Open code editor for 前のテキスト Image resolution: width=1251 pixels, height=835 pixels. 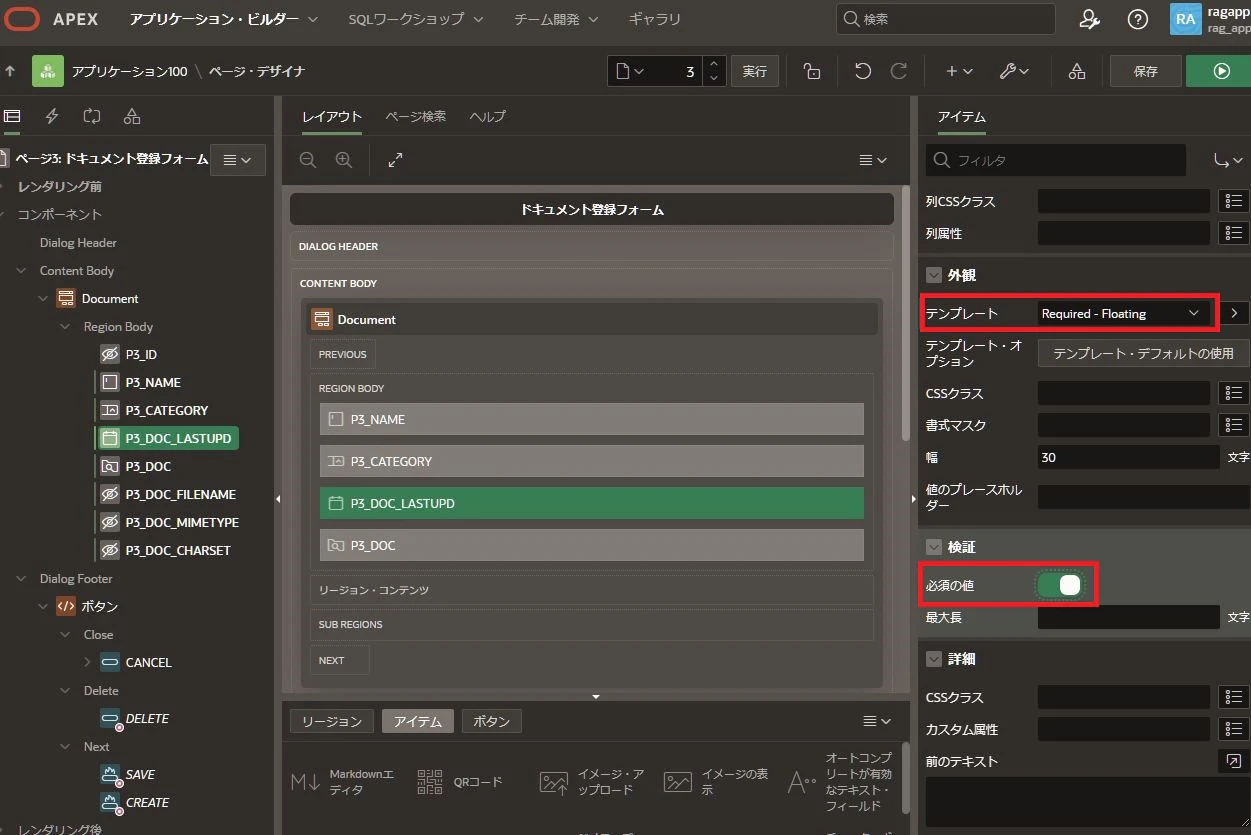coord(1235,761)
